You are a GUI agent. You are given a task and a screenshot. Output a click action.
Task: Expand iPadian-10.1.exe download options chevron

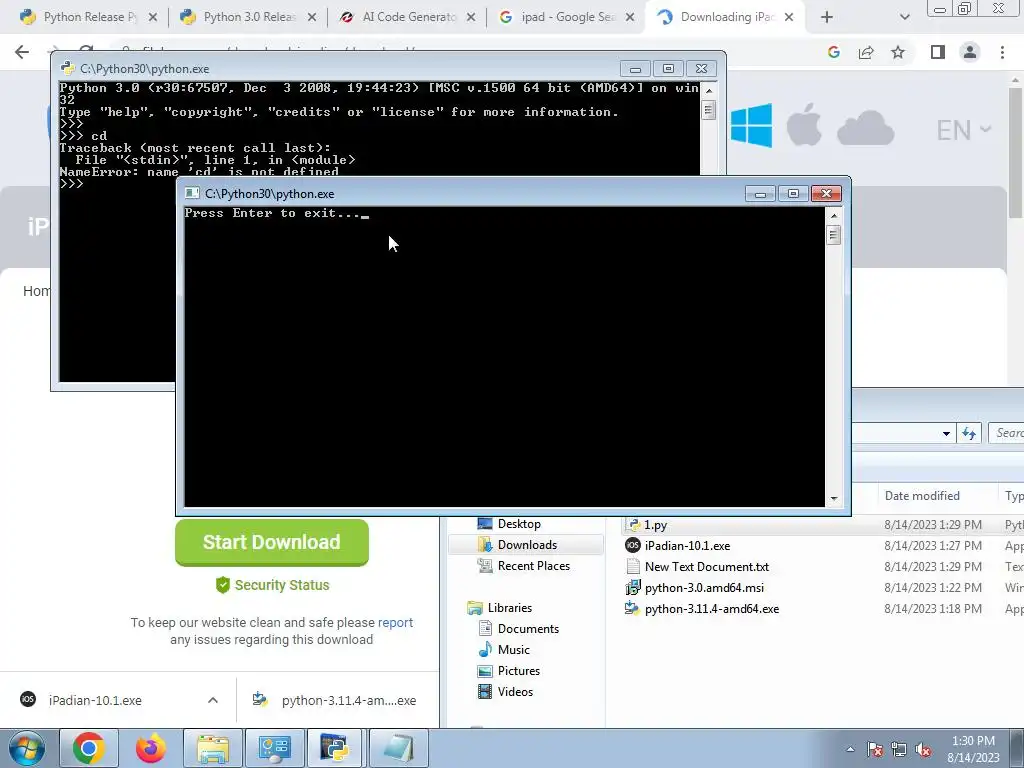213,700
